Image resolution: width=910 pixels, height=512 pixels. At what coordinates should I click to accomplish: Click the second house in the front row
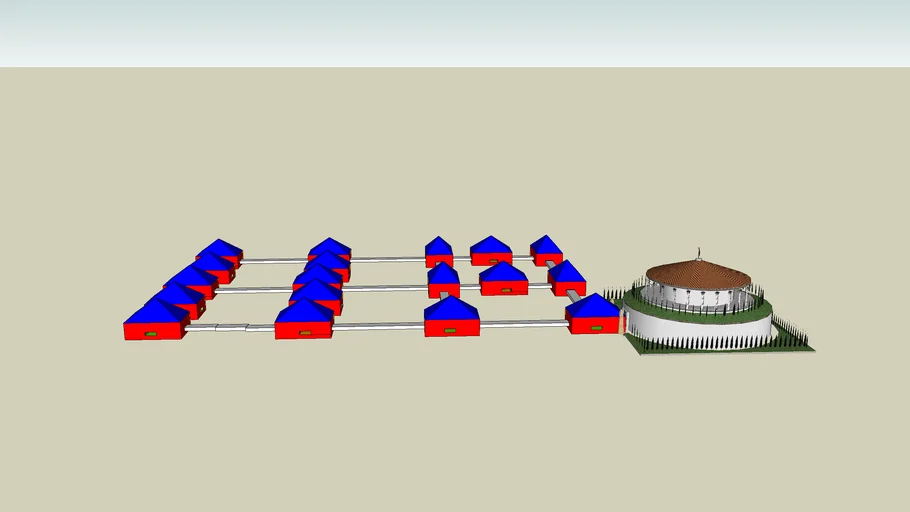(x=304, y=320)
